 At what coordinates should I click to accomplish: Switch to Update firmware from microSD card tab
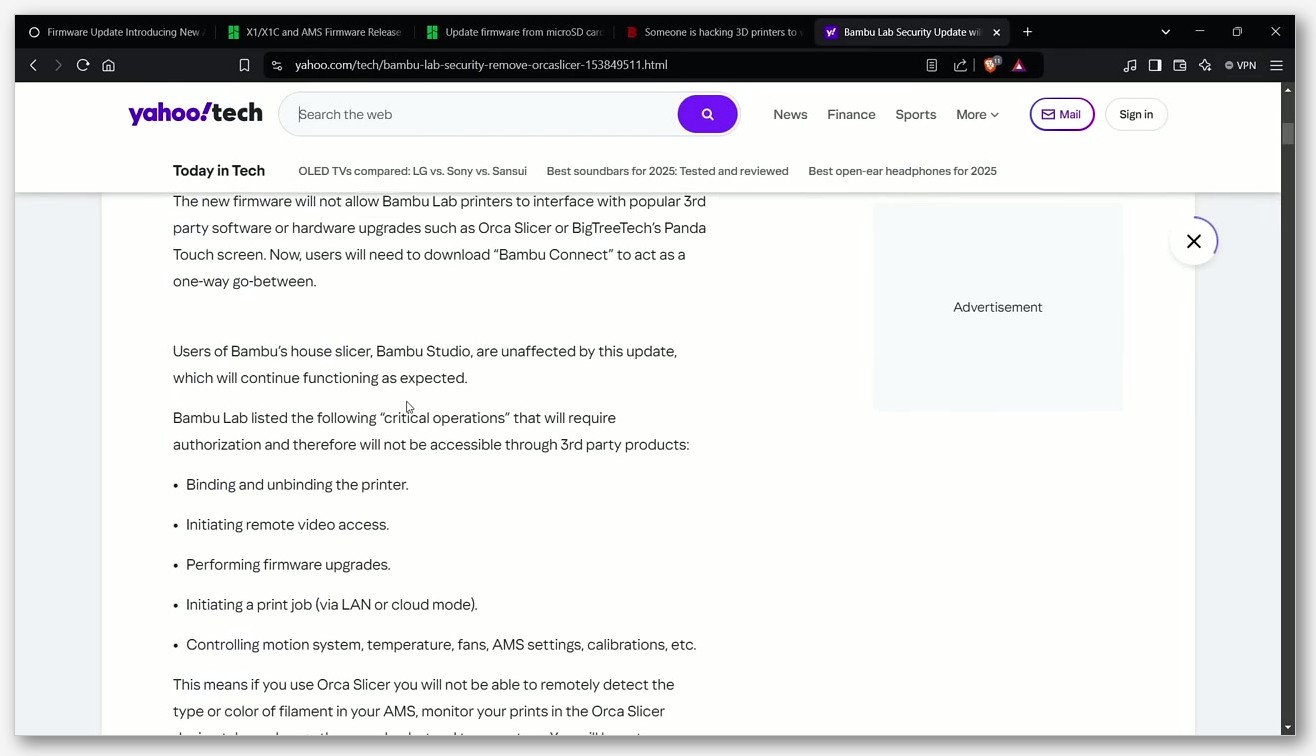point(516,32)
